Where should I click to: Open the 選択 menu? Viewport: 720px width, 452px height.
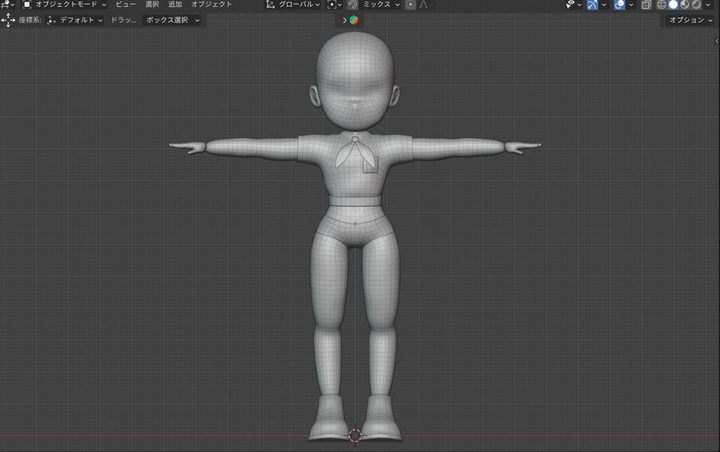point(152,4)
